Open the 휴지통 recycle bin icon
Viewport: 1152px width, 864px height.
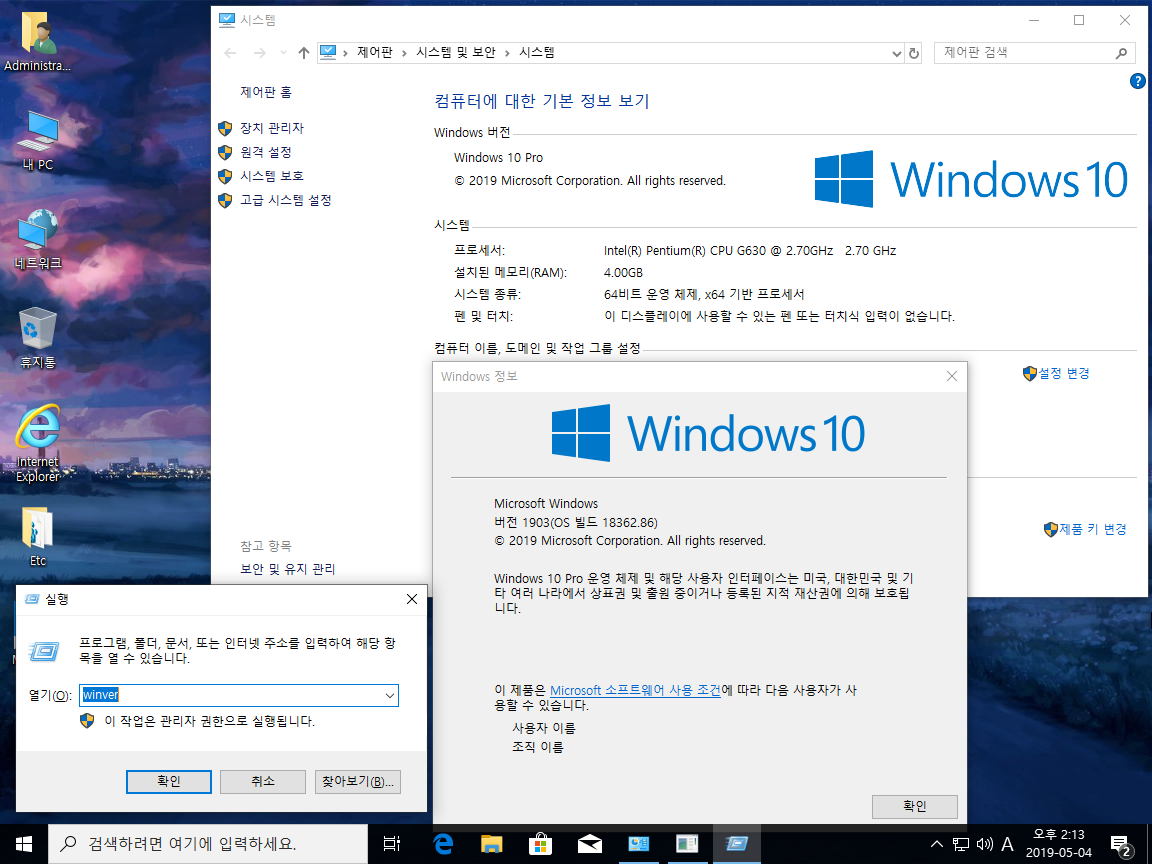tap(37, 338)
